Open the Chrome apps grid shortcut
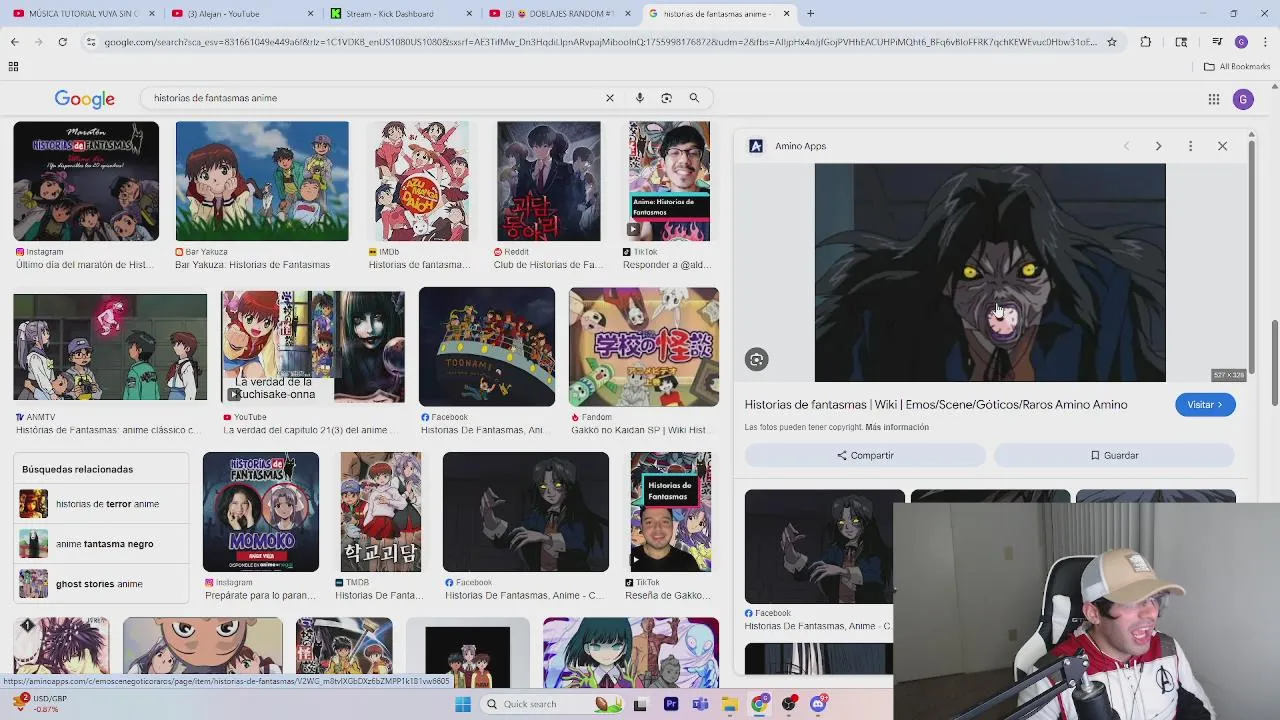Image resolution: width=1280 pixels, height=720 pixels. [x=13, y=66]
